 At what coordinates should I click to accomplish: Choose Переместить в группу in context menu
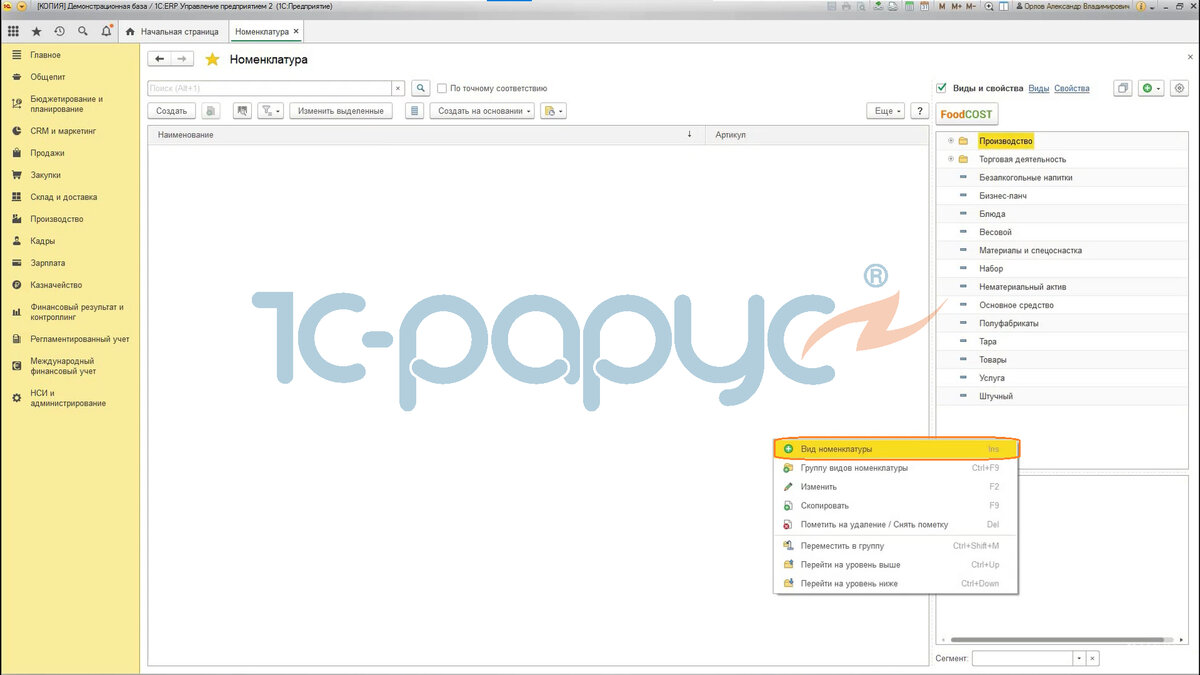[x=896, y=546]
